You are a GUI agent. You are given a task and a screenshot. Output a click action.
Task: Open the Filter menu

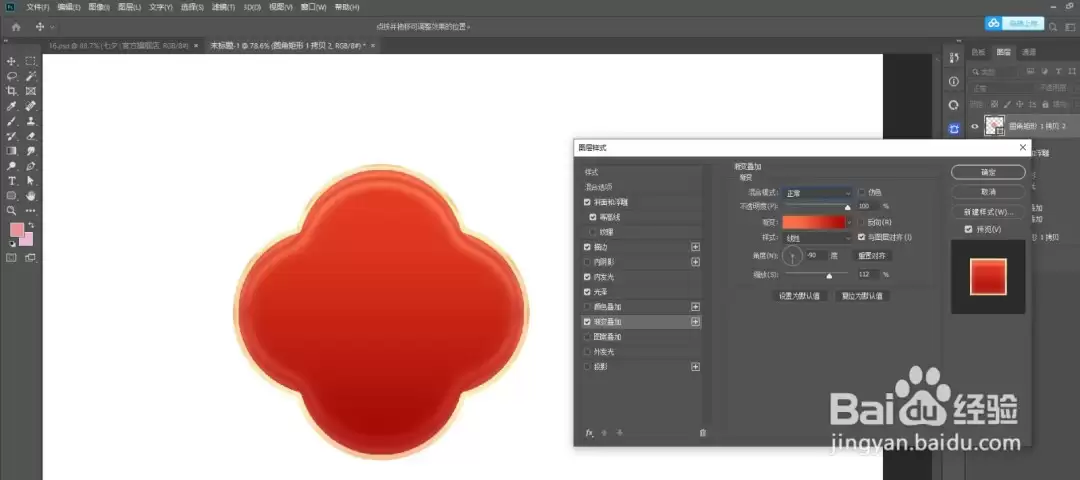tap(222, 7)
